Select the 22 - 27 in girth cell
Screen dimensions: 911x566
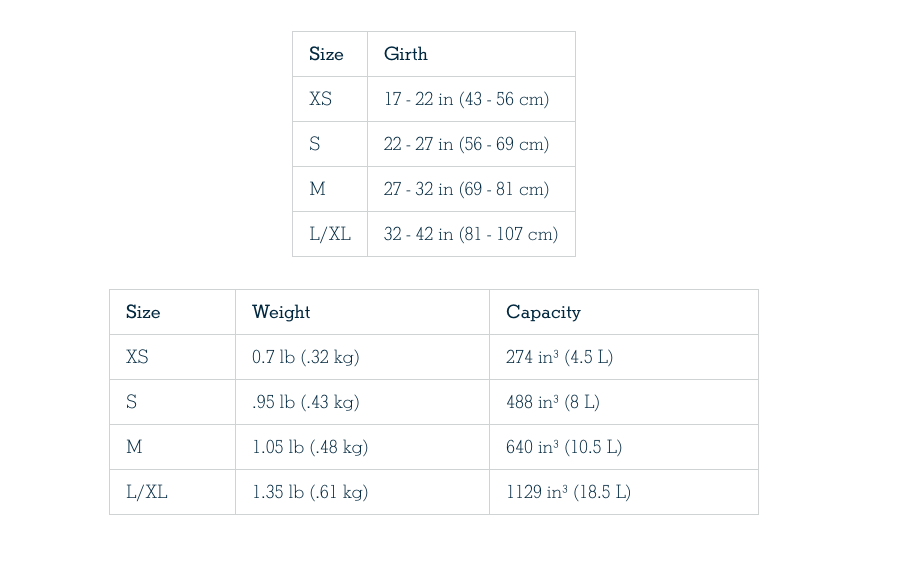click(466, 144)
